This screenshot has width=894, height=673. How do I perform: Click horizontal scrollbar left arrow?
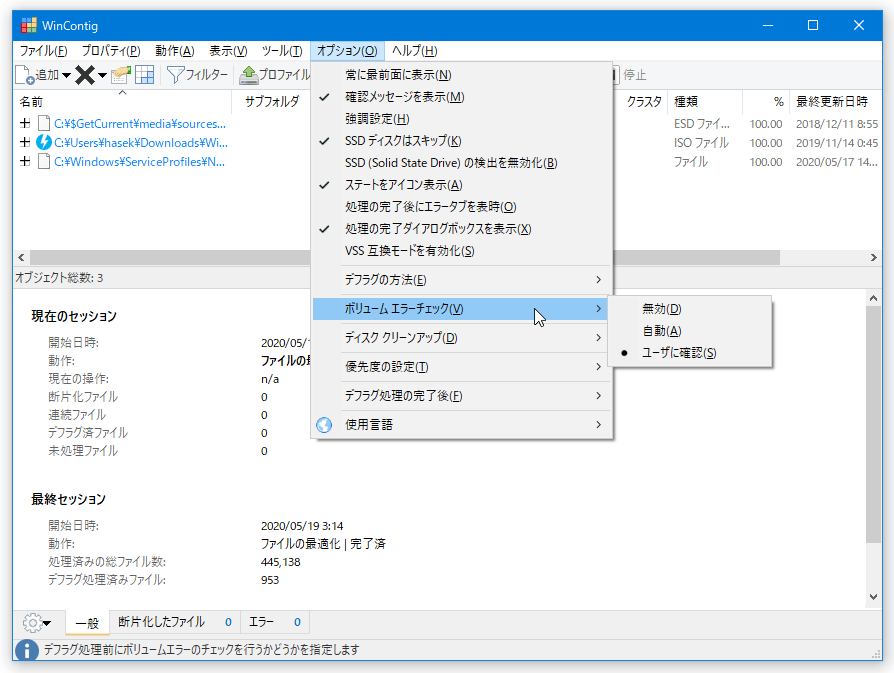22,257
